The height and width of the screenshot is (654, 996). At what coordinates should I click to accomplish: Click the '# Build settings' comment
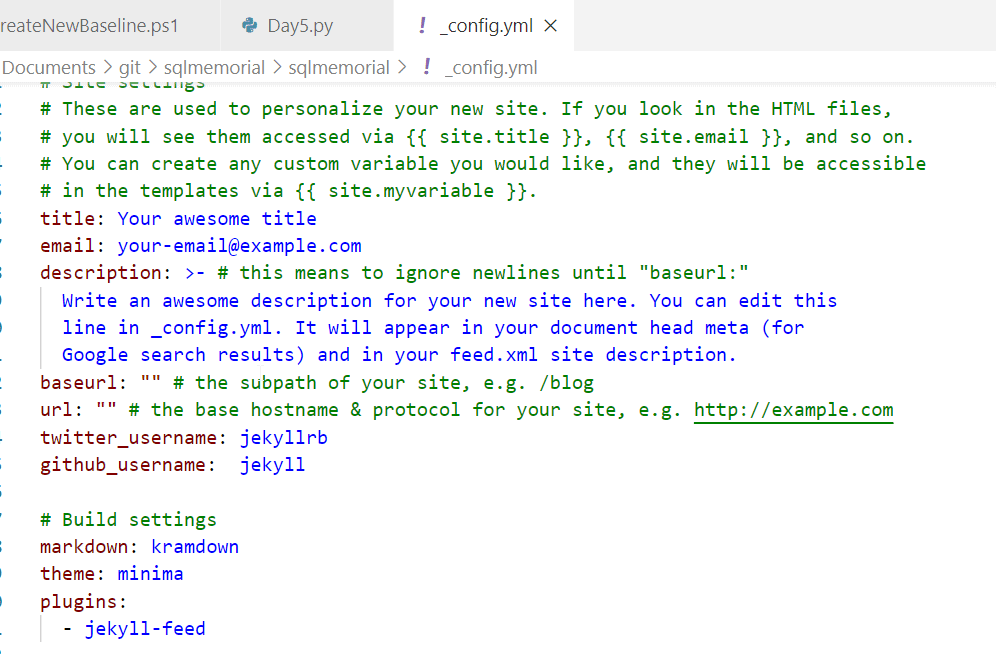click(x=128, y=519)
